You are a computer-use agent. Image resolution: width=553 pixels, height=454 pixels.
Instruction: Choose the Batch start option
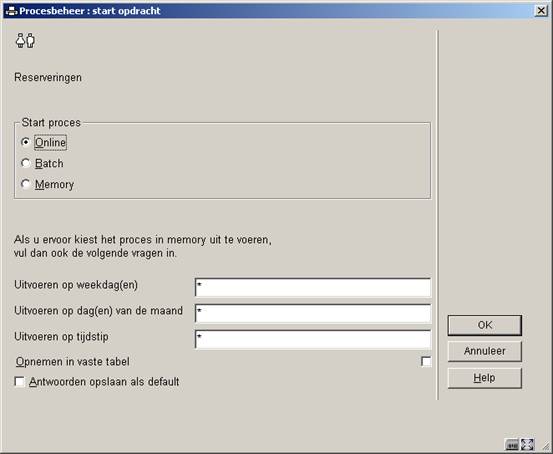[x=25, y=163]
